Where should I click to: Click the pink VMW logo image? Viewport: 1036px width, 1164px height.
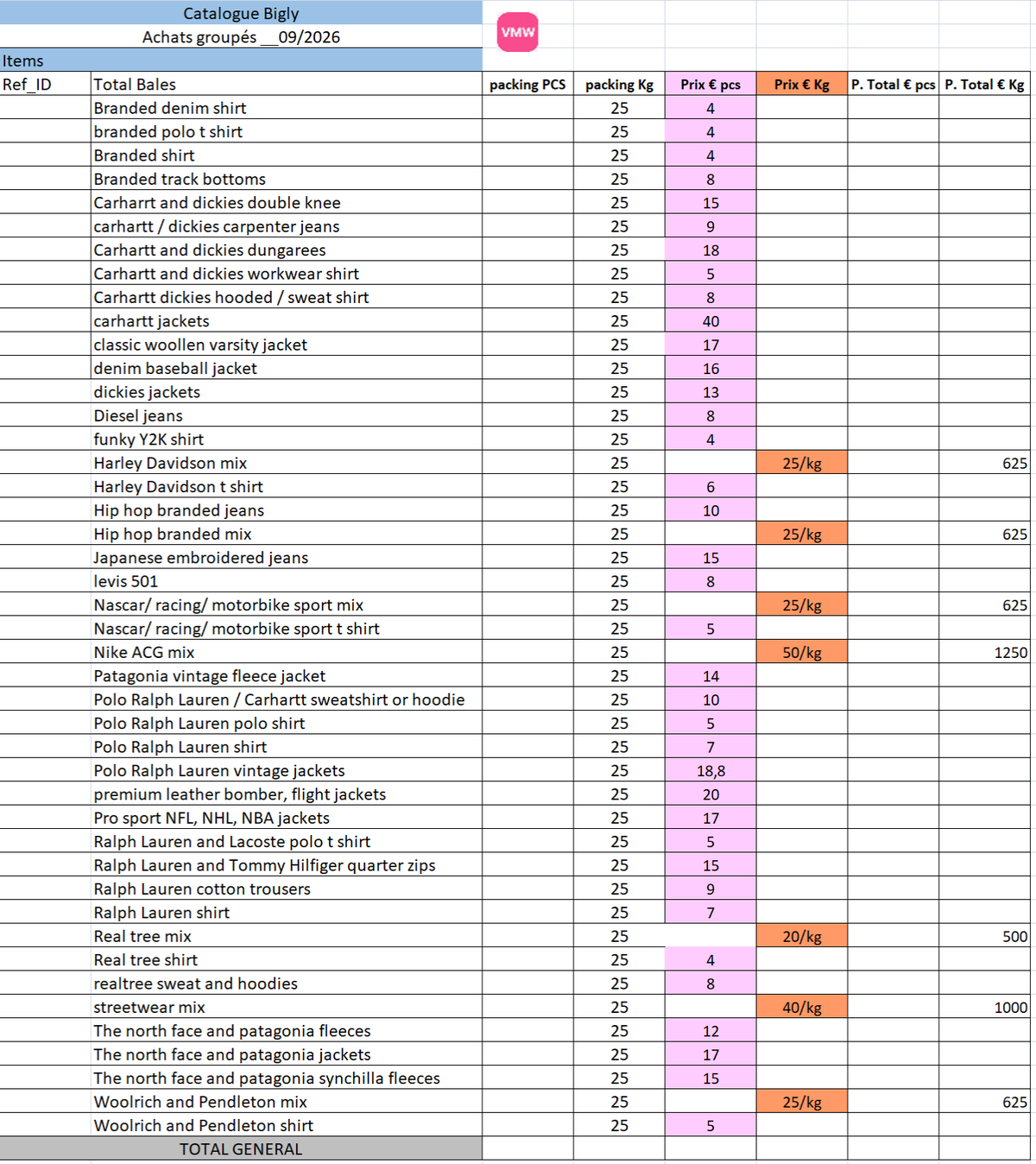click(x=518, y=32)
